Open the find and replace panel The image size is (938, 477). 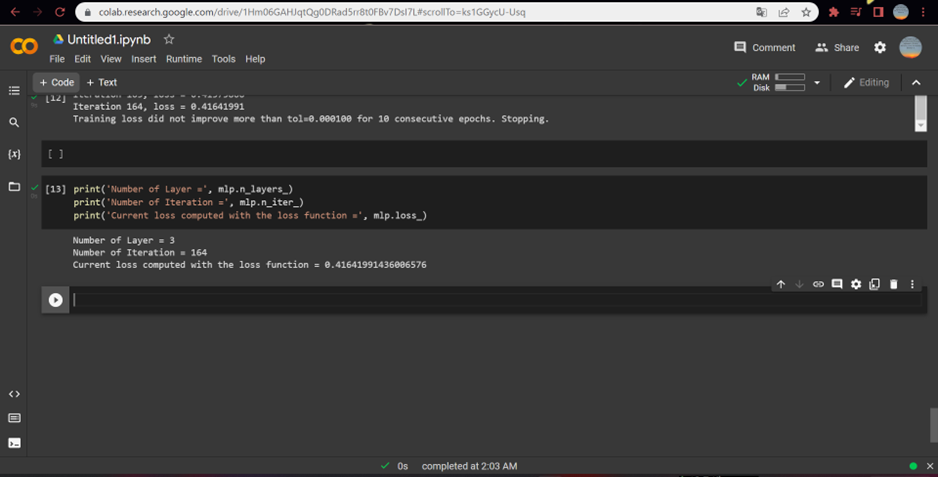(x=14, y=122)
